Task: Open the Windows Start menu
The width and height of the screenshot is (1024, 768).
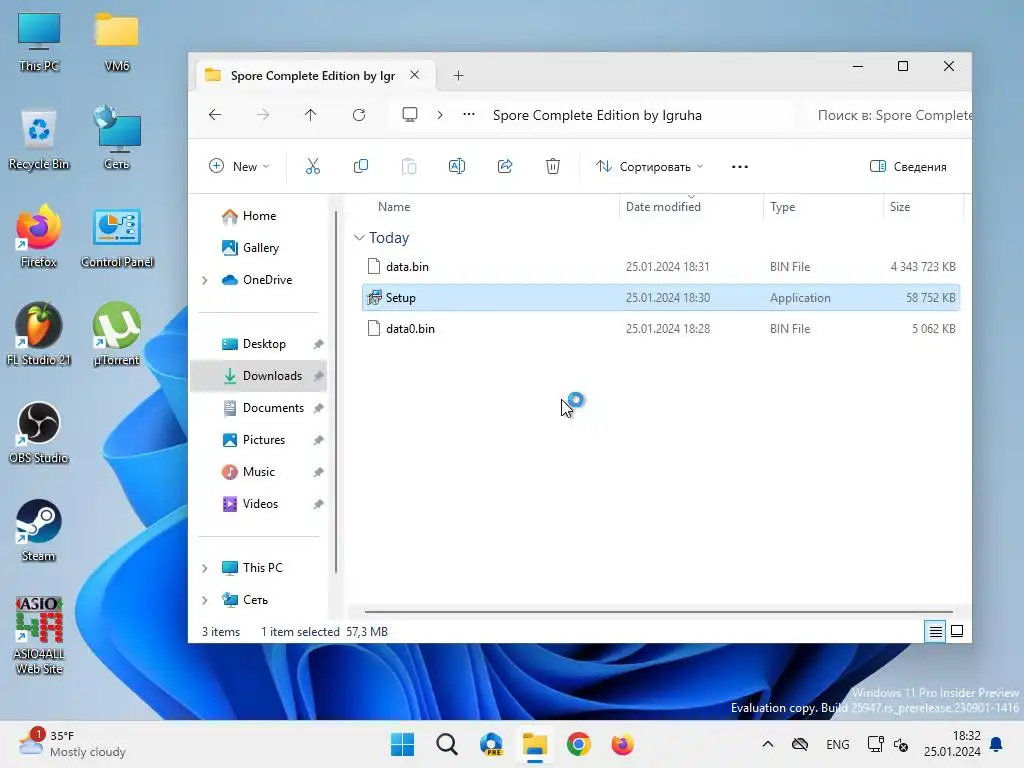Action: click(x=402, y=744)
